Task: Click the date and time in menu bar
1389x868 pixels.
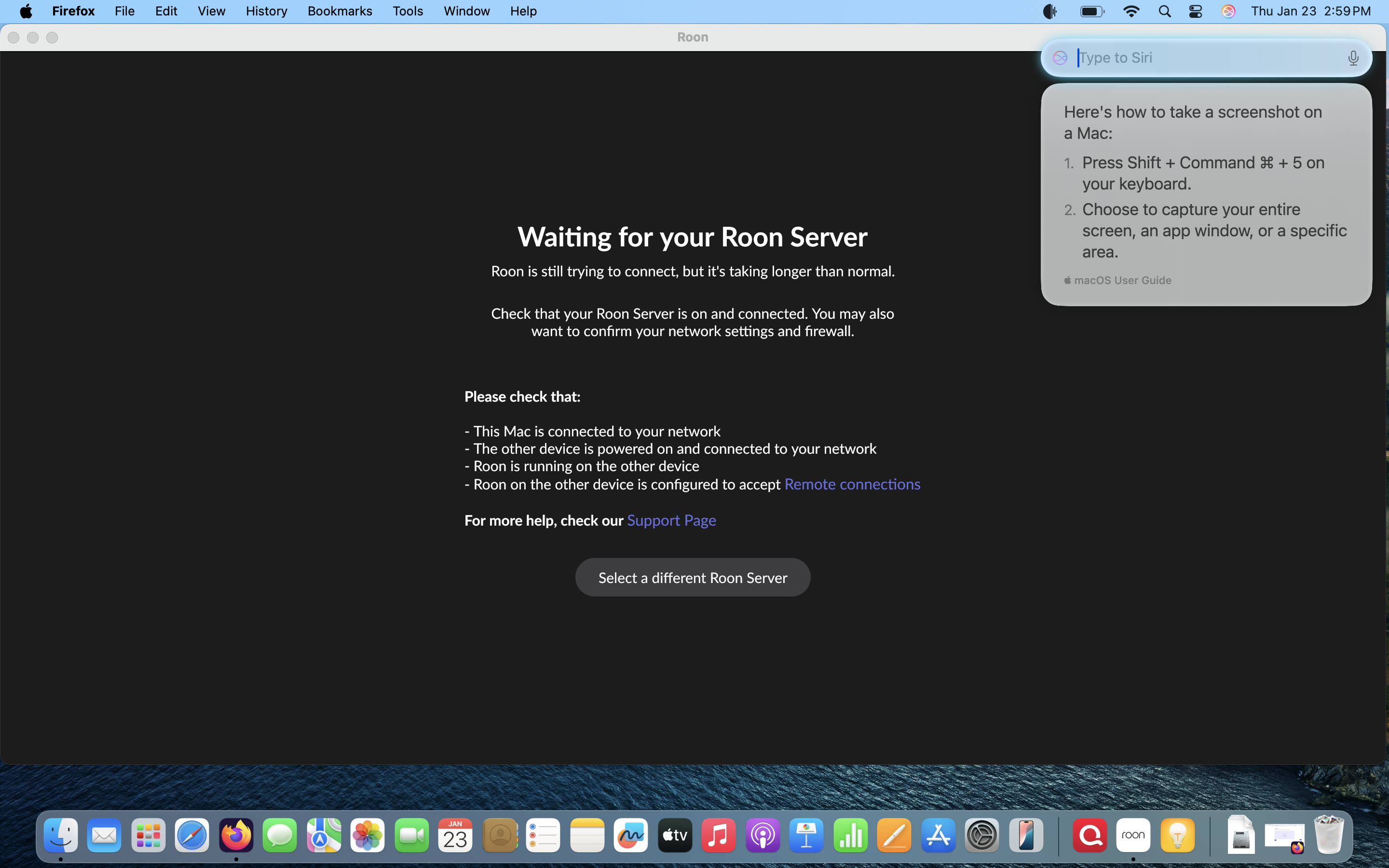Action: pos(1311,11)
